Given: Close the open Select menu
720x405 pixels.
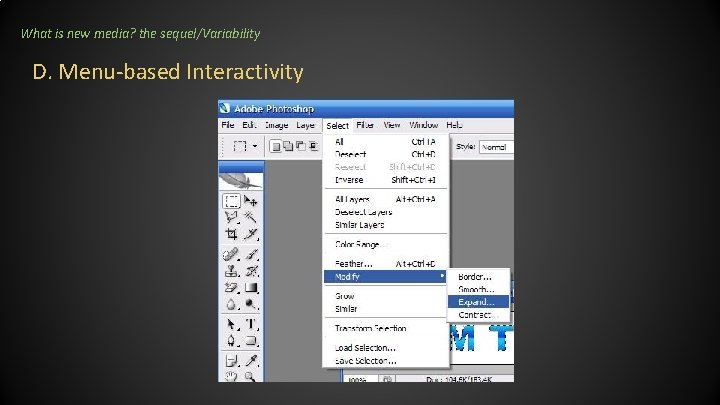Looking at the screenshot, I should click(x=338, y=125).
